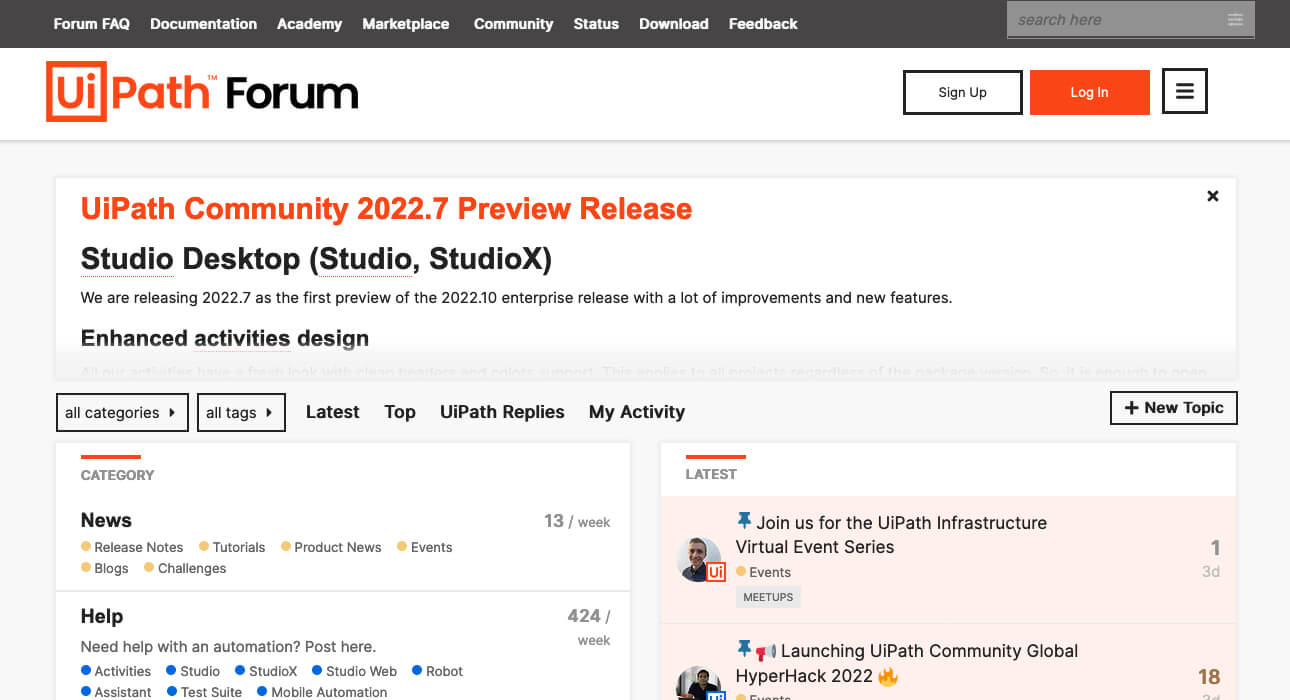Click the Sign Up button
Screen dimensions: 1290x700
(962, 91)
